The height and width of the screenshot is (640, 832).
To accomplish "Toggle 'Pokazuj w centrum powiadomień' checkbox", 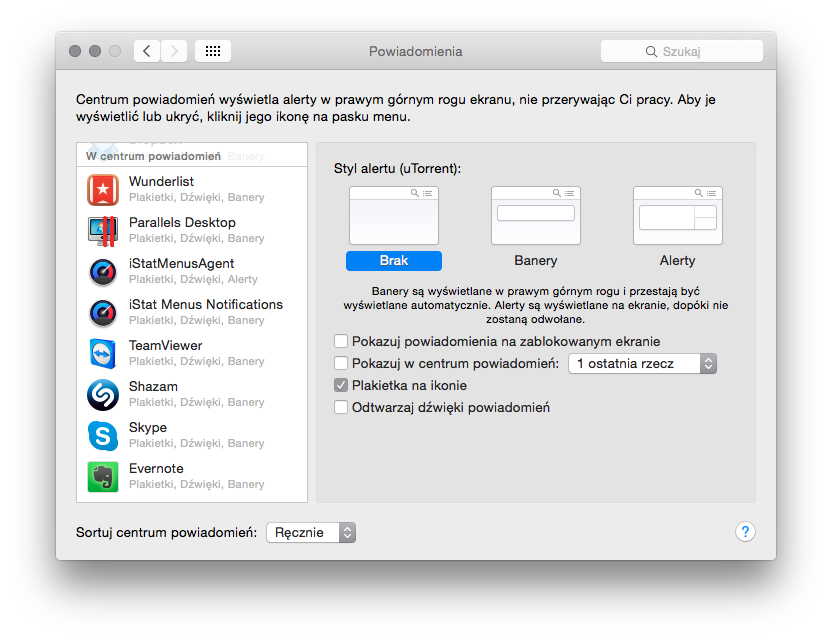I will [x=341, y=364].
